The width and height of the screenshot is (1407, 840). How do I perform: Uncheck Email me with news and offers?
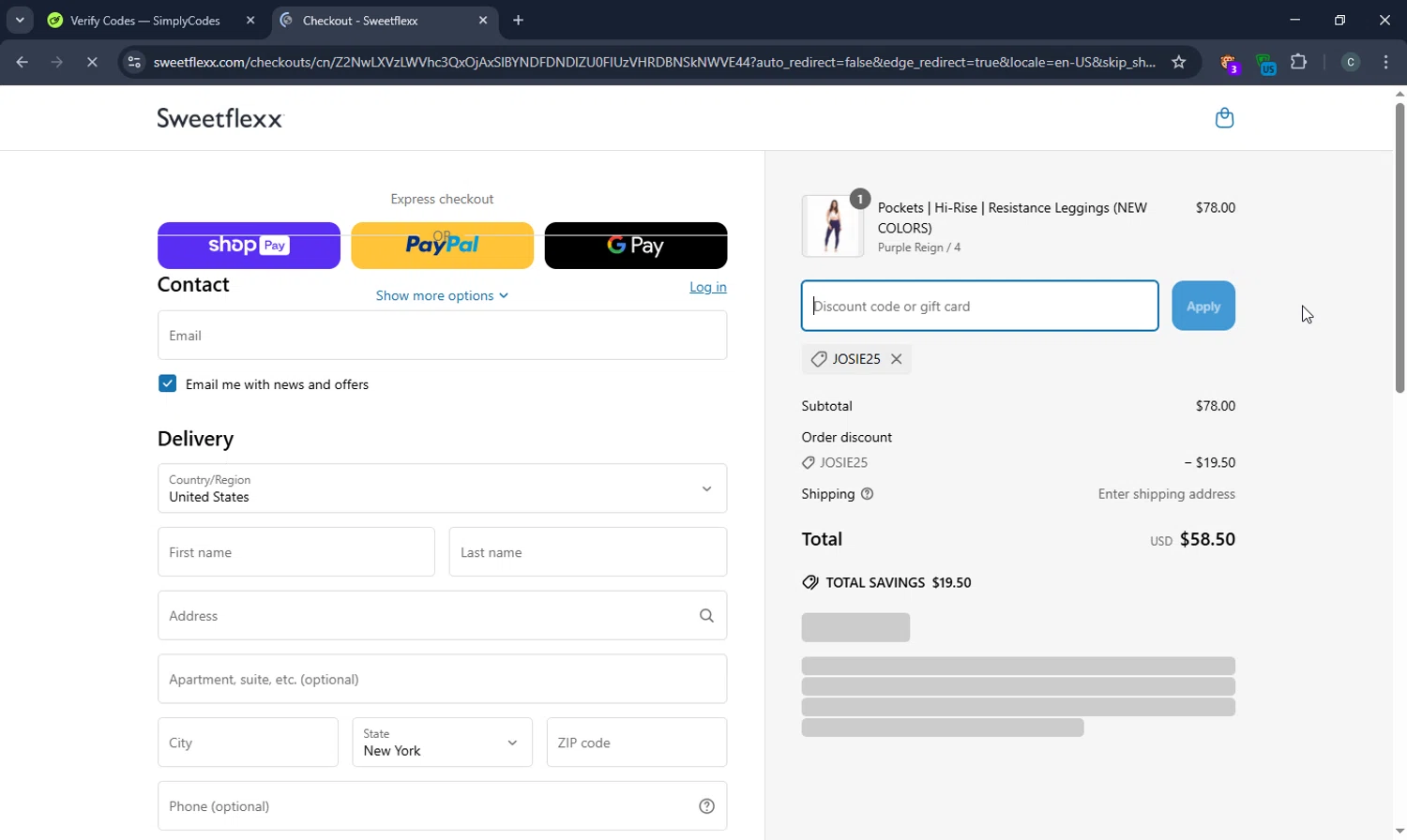[167, 383]
